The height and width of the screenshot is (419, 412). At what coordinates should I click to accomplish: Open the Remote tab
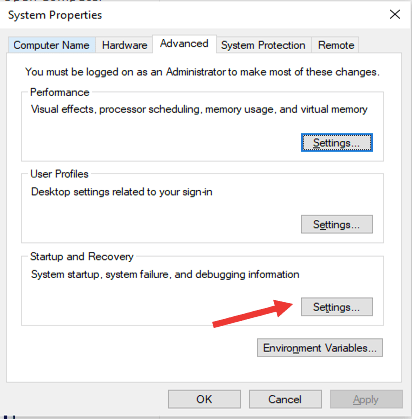click(x=336, y=45)
